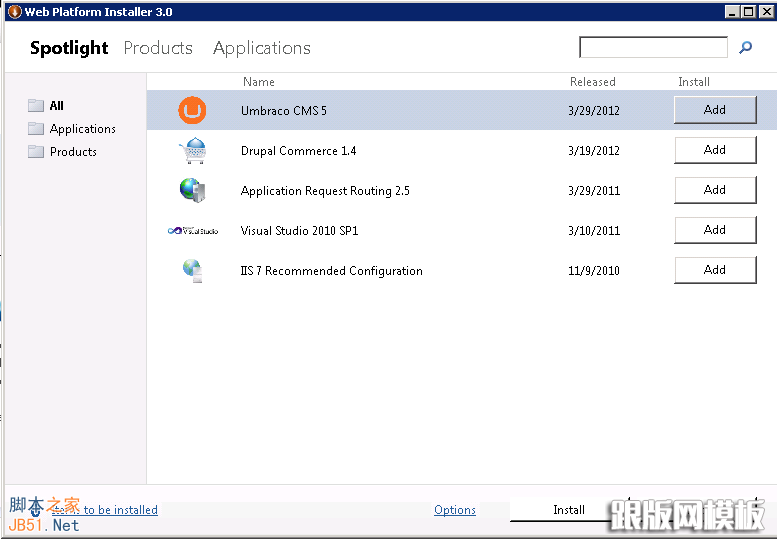Screen dimensions: 777x539
Task: Select the Products category in sidebar
Action: click(x=73, y=152)
